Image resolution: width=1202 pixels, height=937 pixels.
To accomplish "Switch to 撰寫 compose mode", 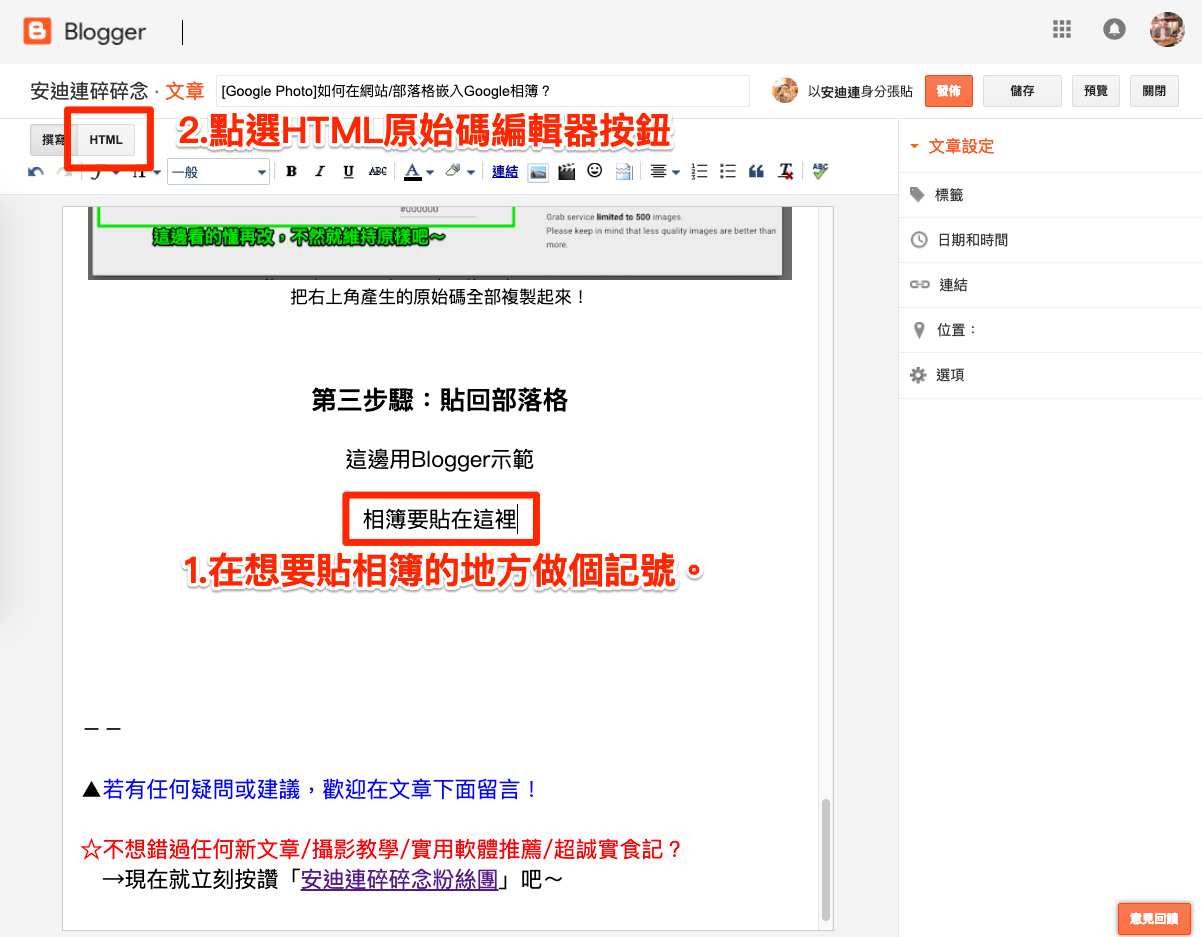I will click(53, 140).
